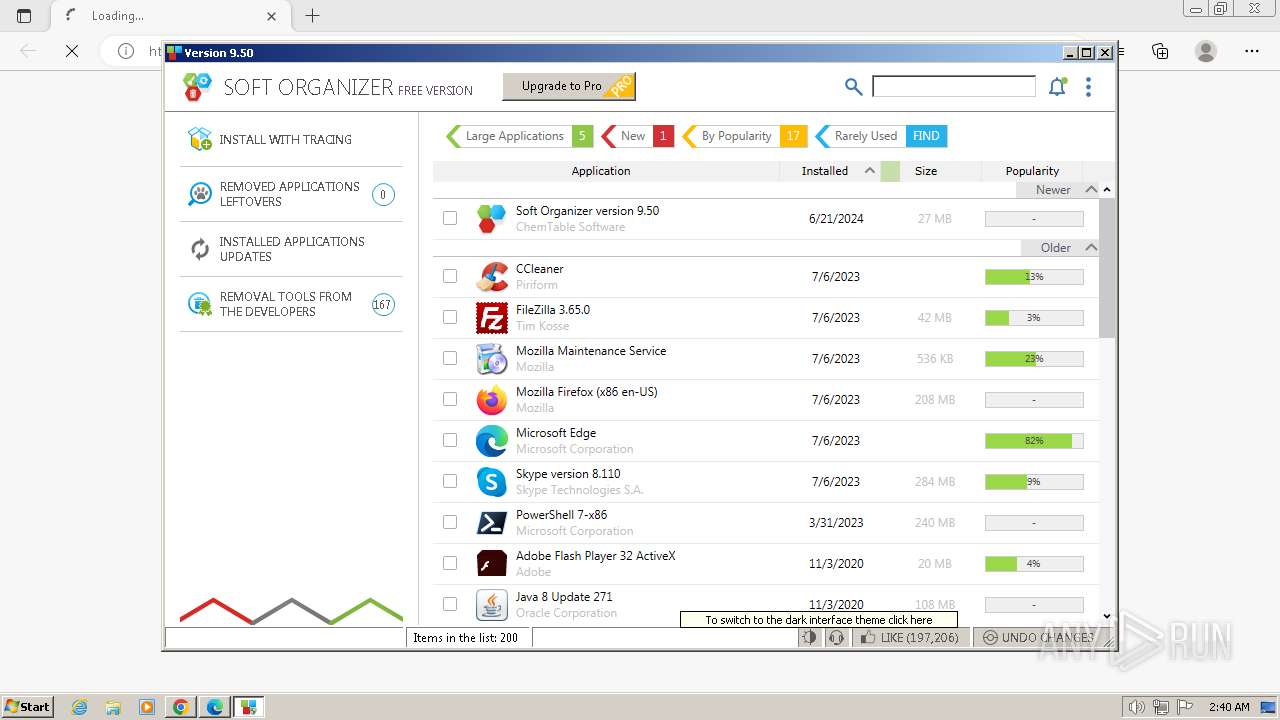
Task: Sort by Popularity column header
Action: click(x=1032, y=171)
